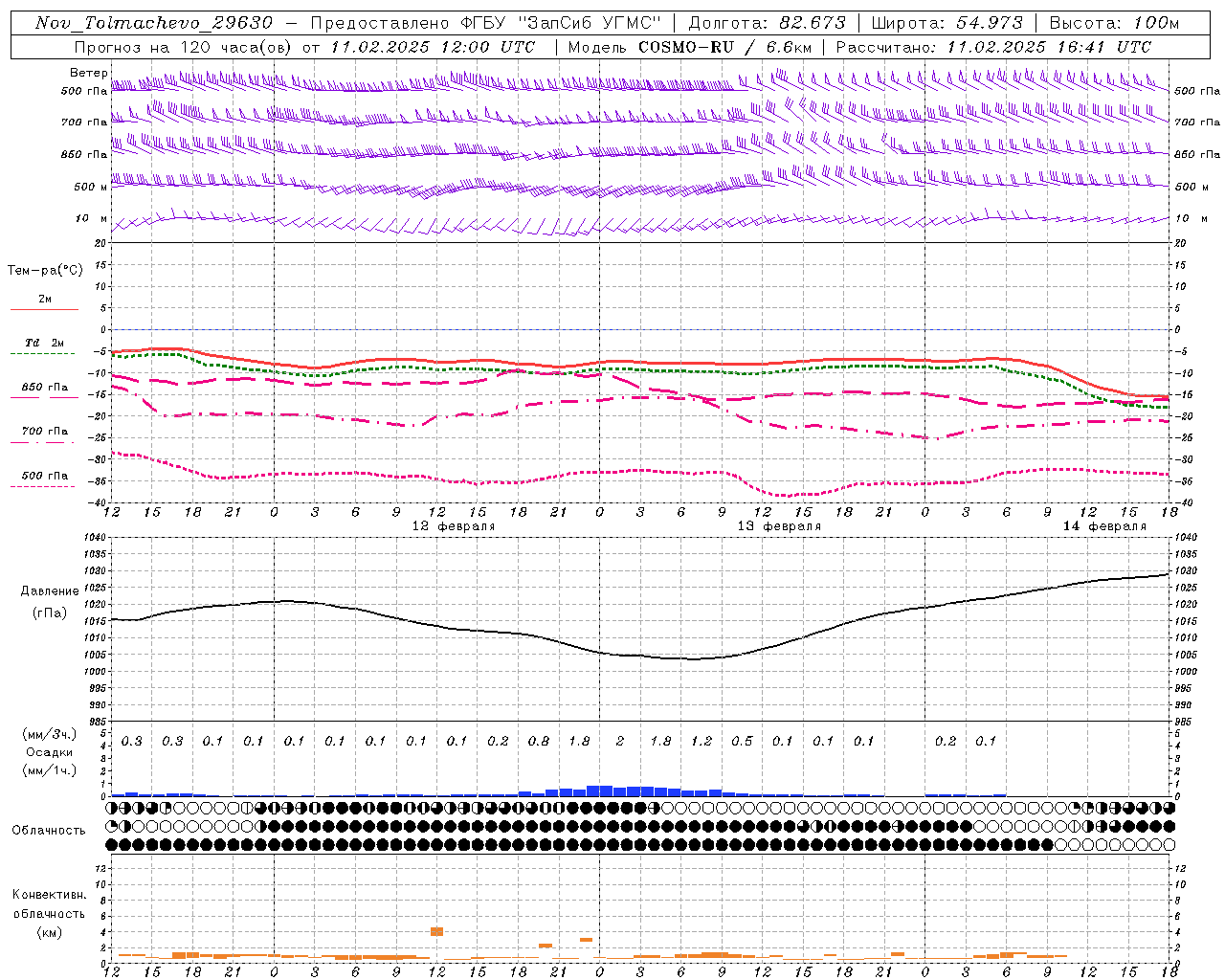Click the 'Облачность' cloud cover label
This screenshot has width=1225, height=980.
pos(49,831)
